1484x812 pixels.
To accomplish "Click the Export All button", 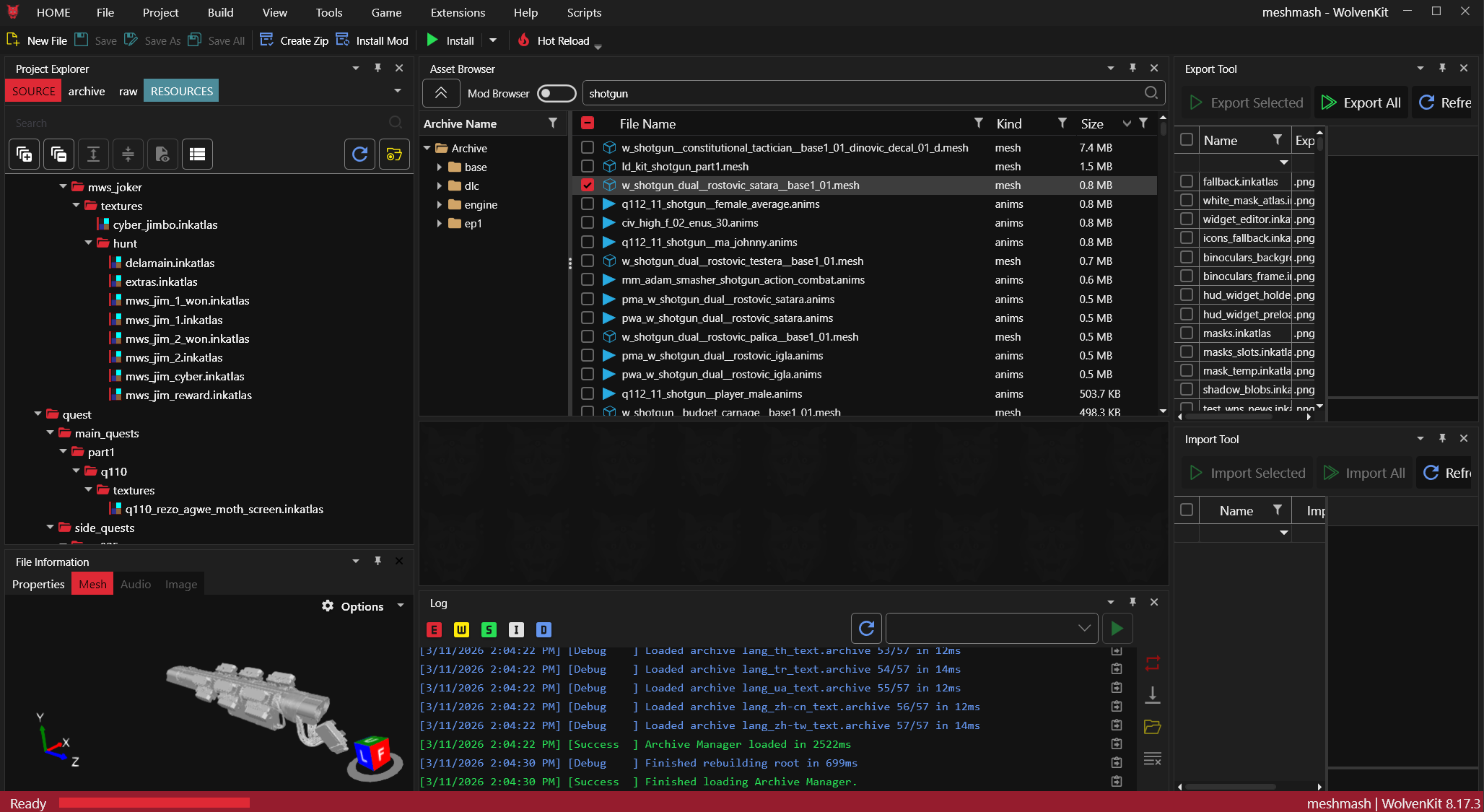I will click(x=1360, y=102).
